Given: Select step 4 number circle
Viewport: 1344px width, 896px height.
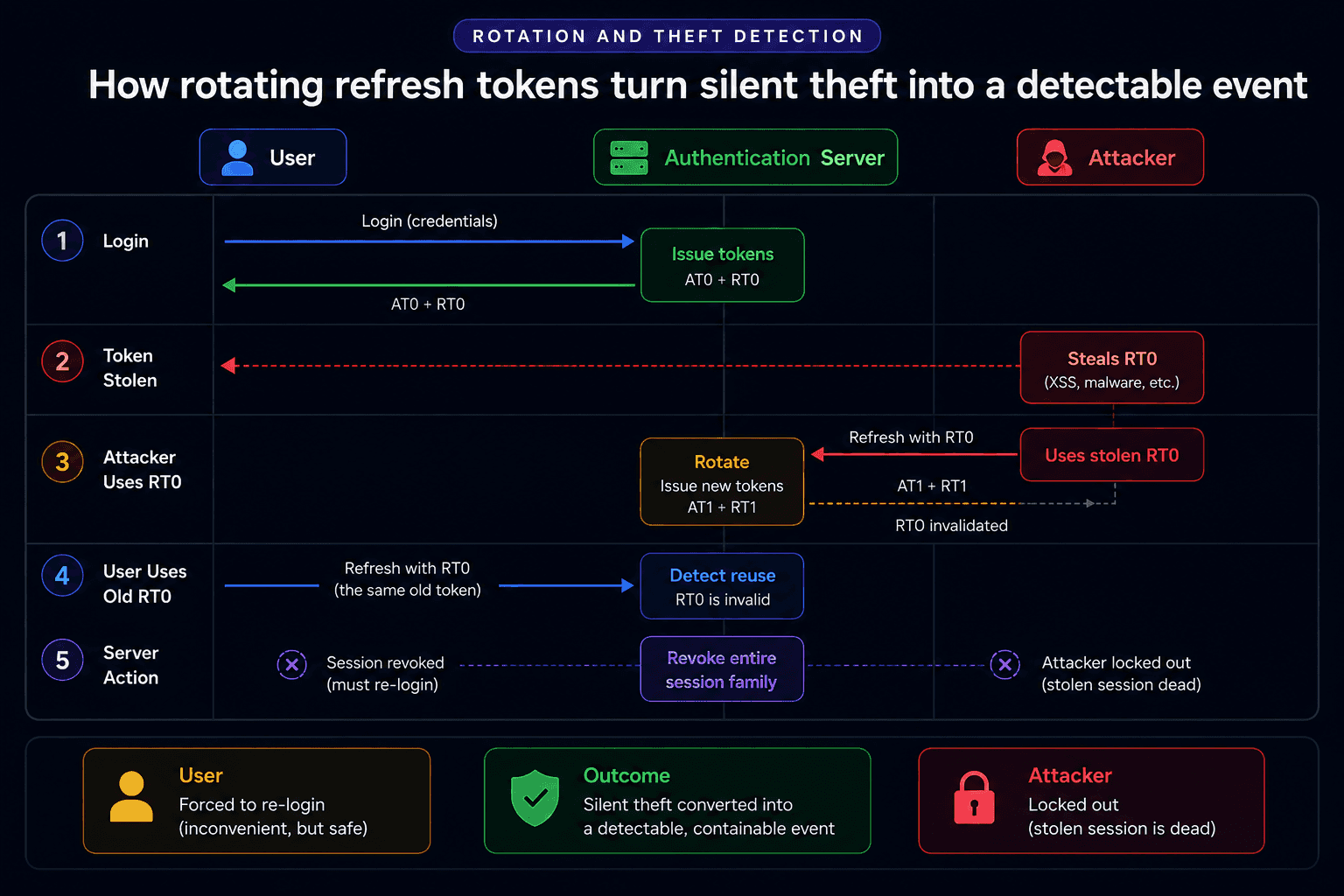Looking at the screenshot, I should (x=62, y=576).
